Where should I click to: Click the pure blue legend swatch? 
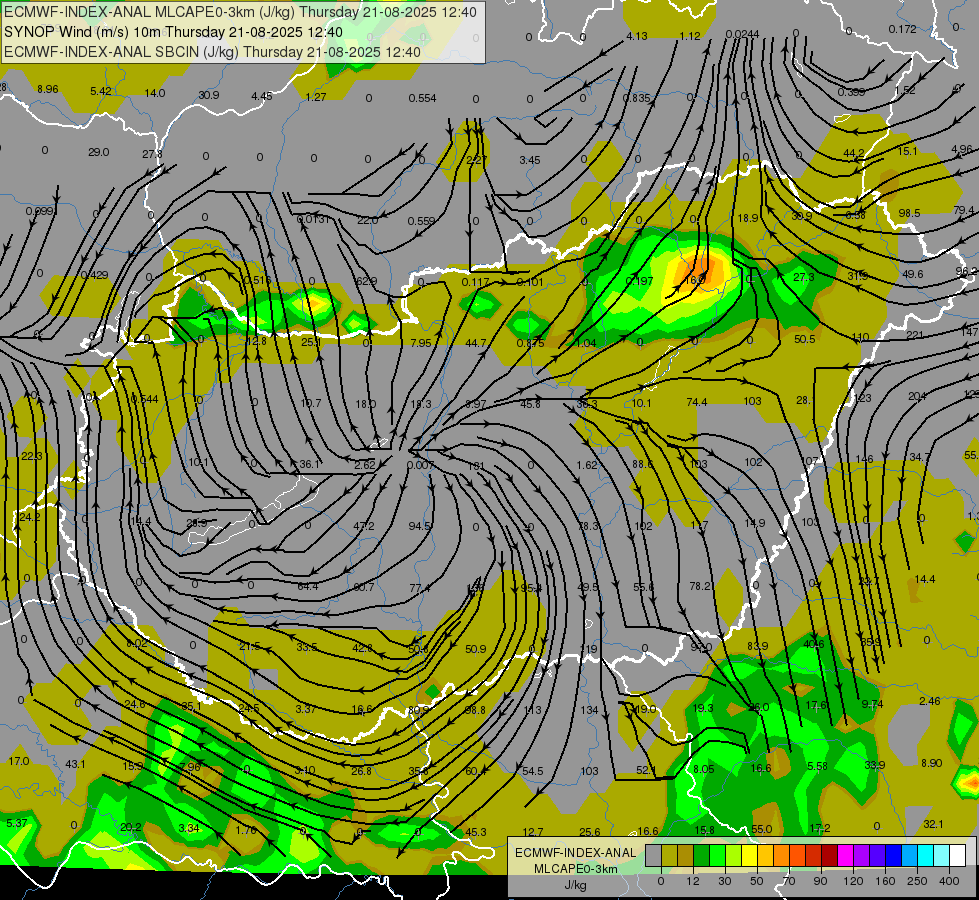click(894, 856)
